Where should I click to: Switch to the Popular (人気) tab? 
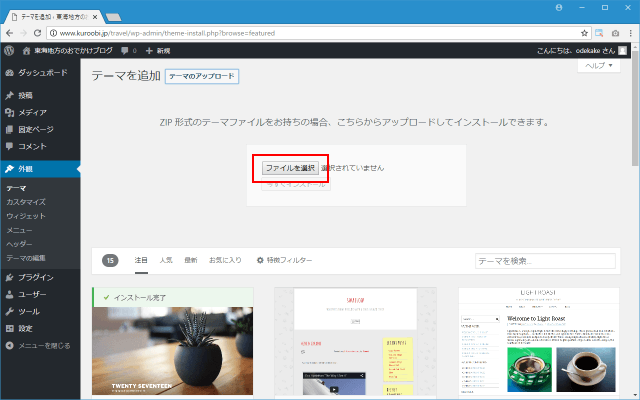[166, 260]
